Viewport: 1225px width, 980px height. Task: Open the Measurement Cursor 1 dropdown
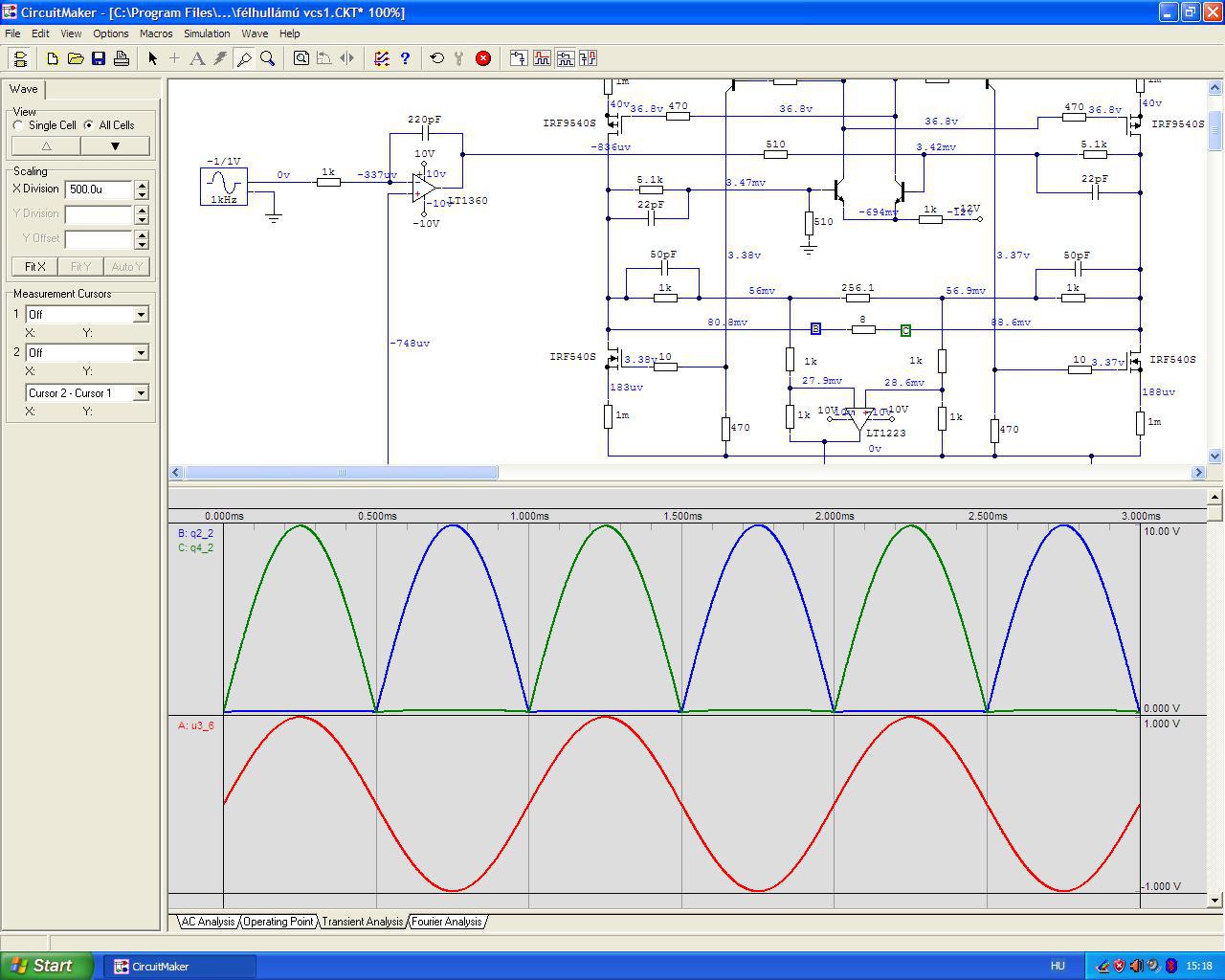coord(141,315)
